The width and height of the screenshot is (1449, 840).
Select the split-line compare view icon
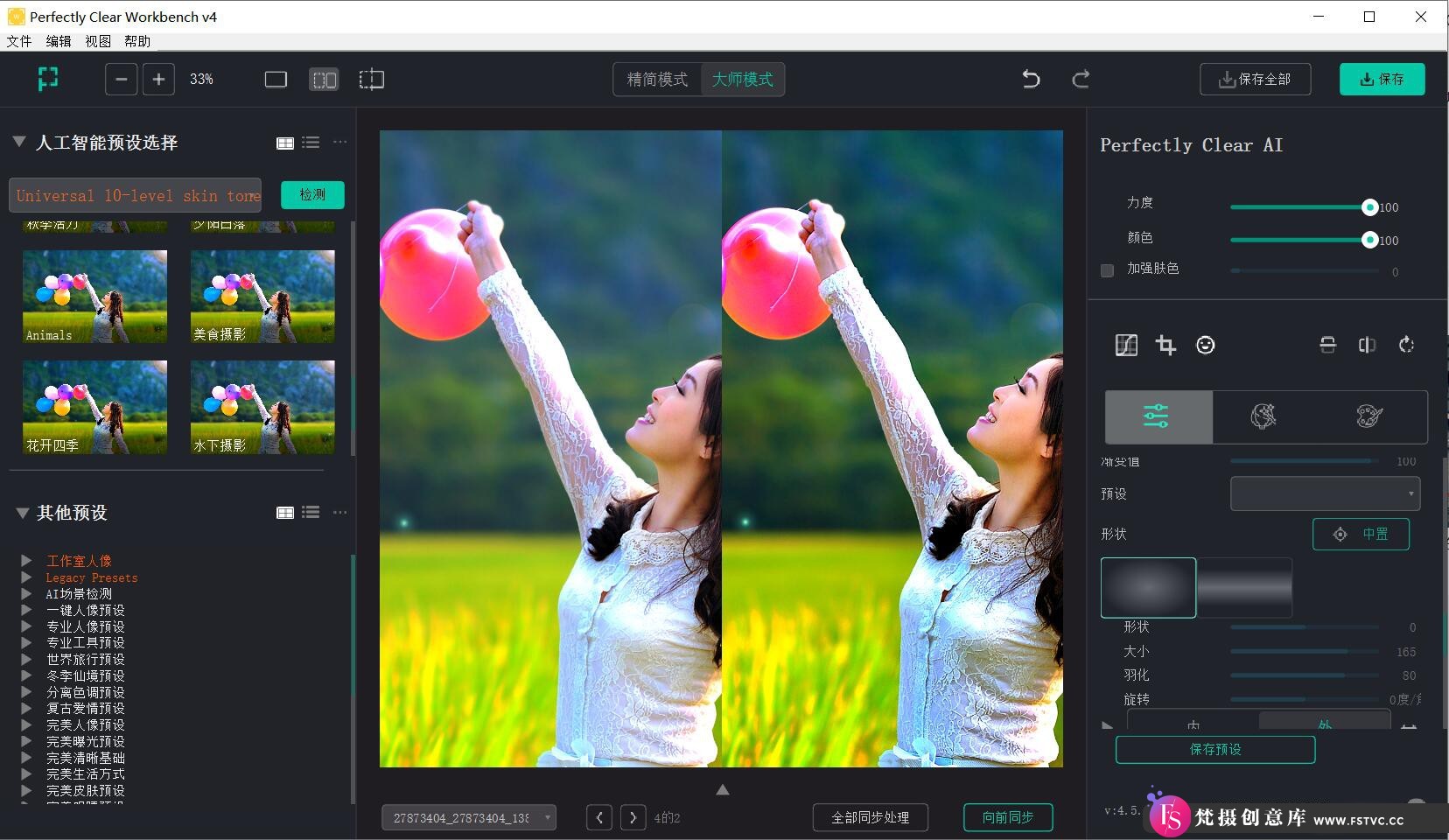[372, 80]
